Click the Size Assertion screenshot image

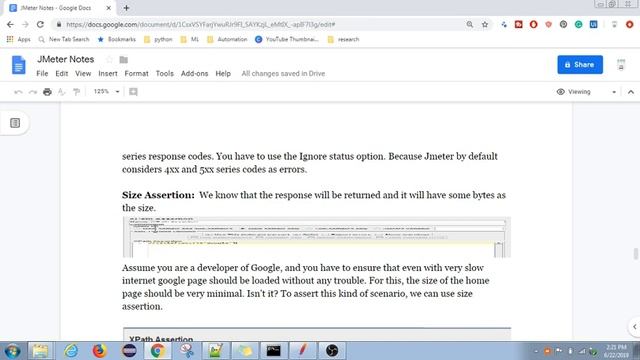click(317, 238)
